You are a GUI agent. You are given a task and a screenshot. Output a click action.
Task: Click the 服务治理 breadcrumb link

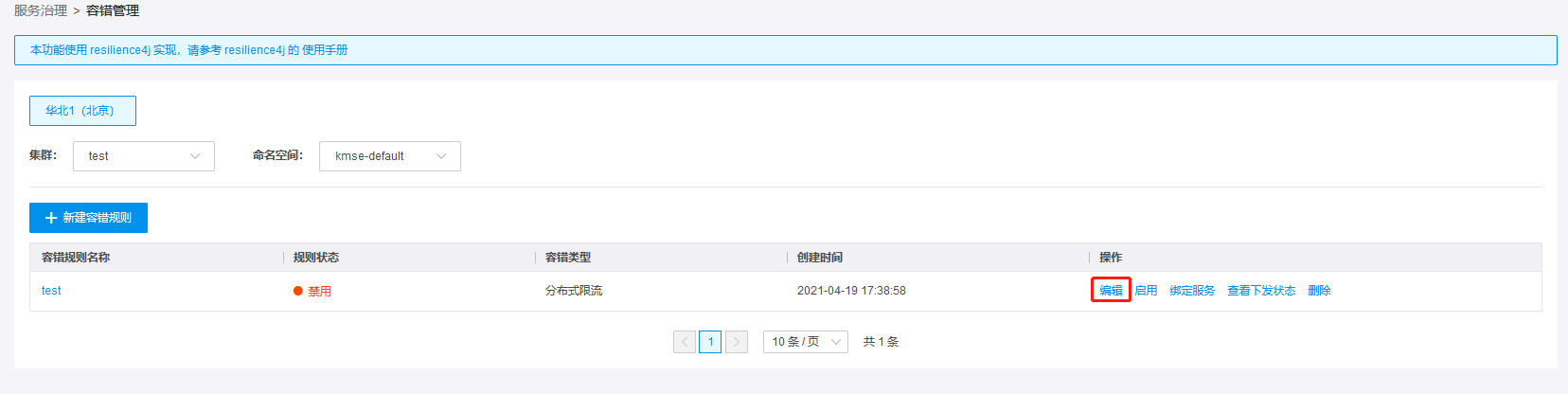[x=41, y=10]
